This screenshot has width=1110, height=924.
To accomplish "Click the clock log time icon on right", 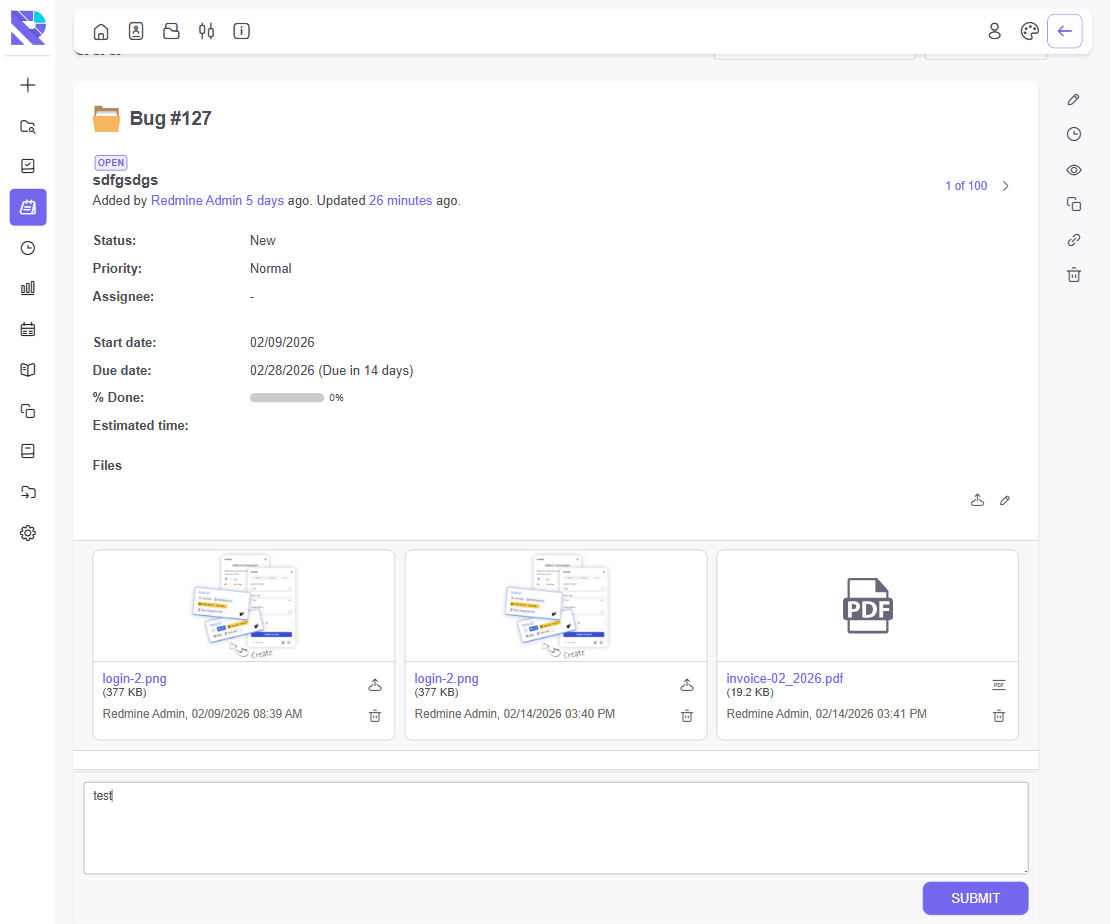I will tap(1073, 134).
